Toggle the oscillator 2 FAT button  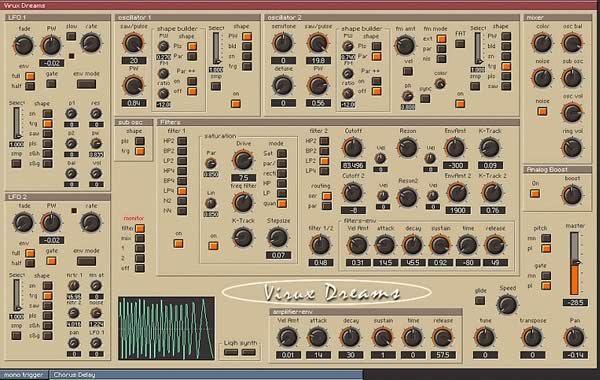(x=460, y=43)
